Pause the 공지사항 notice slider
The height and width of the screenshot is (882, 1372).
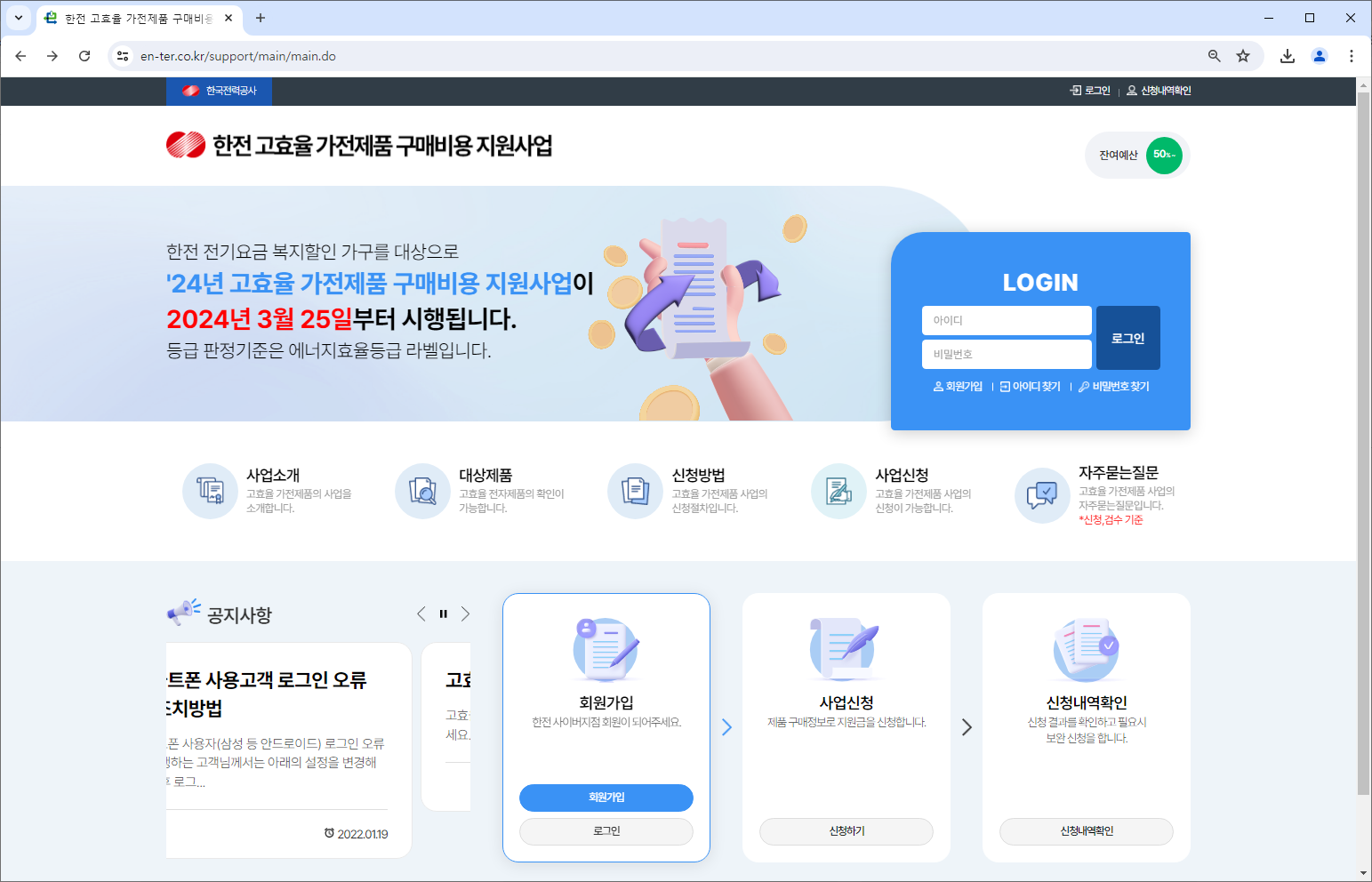click(x=443, y=613)
